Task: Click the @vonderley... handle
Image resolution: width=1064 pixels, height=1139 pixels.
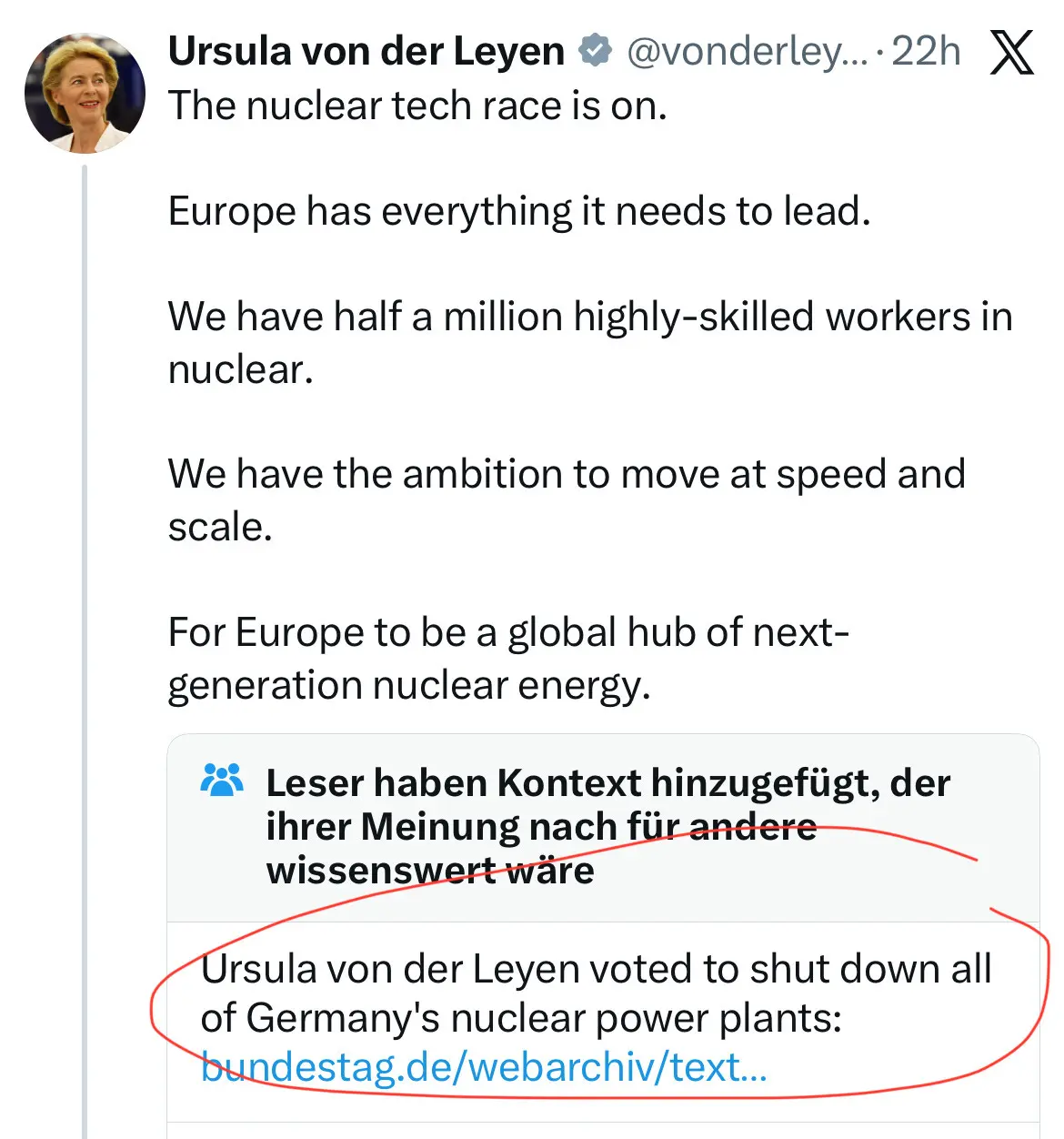Action: 747,51
